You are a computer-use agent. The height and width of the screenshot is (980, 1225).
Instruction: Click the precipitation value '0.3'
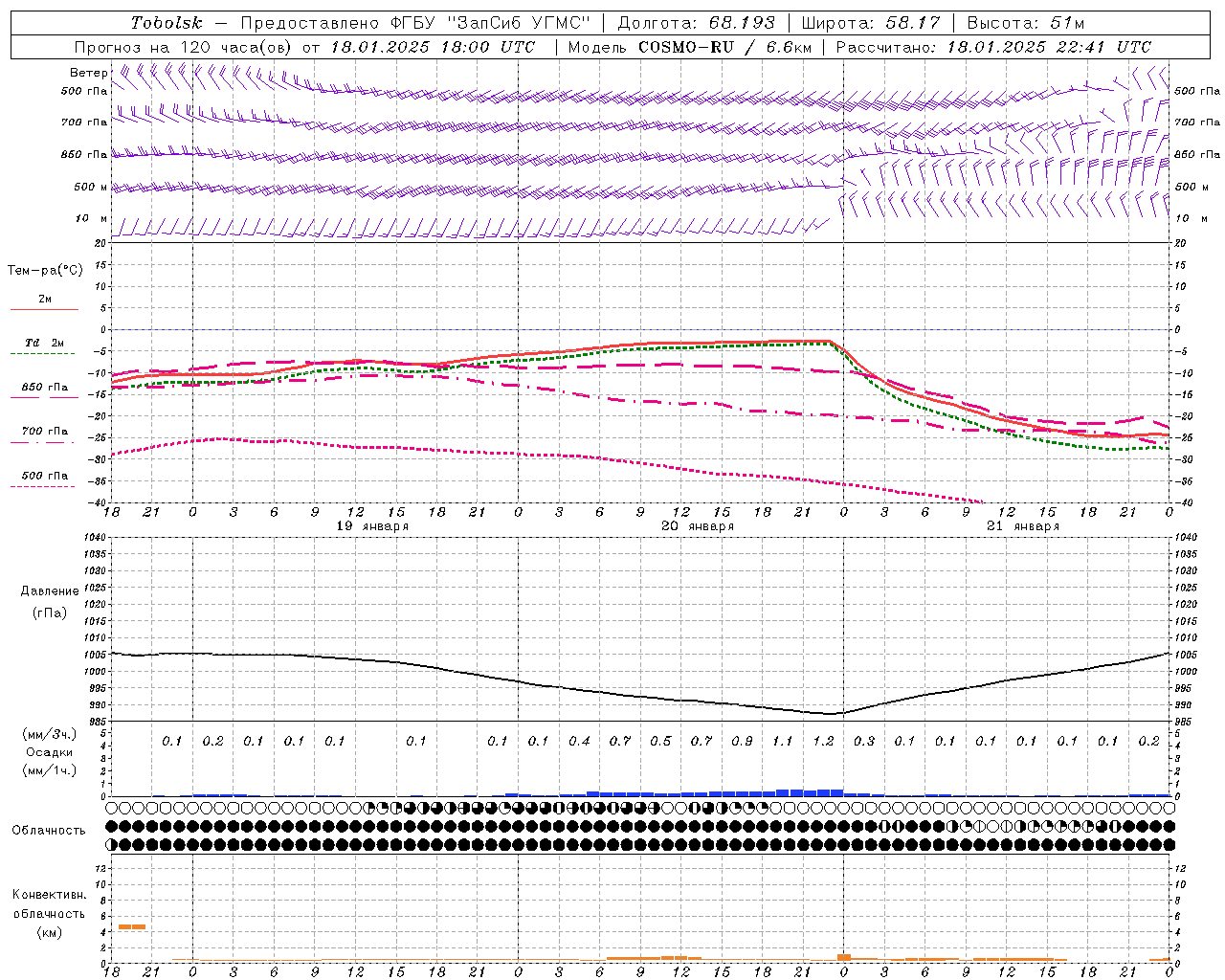864,741
